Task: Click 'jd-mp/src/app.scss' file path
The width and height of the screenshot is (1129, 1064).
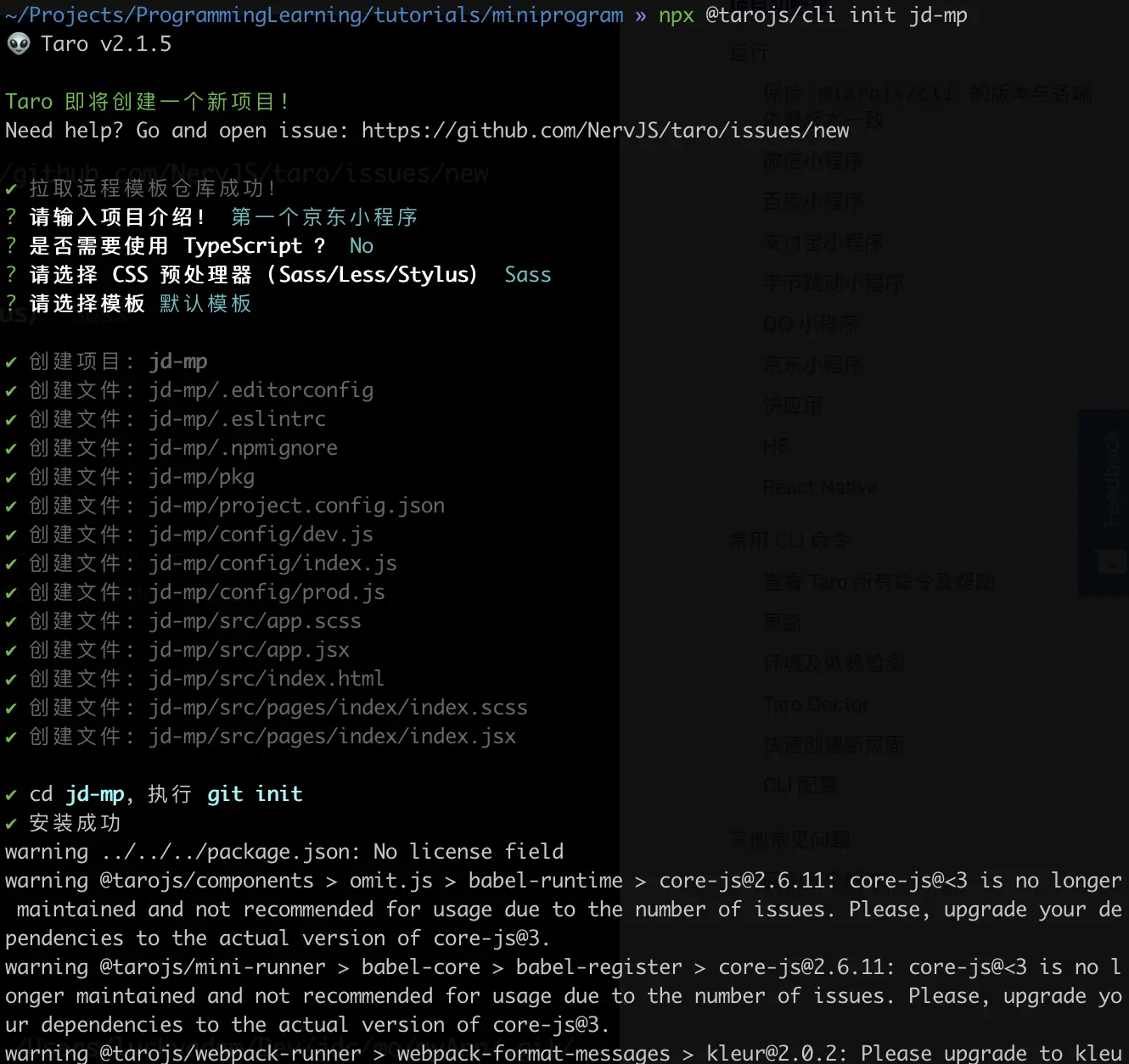Action: click(256, 621)
